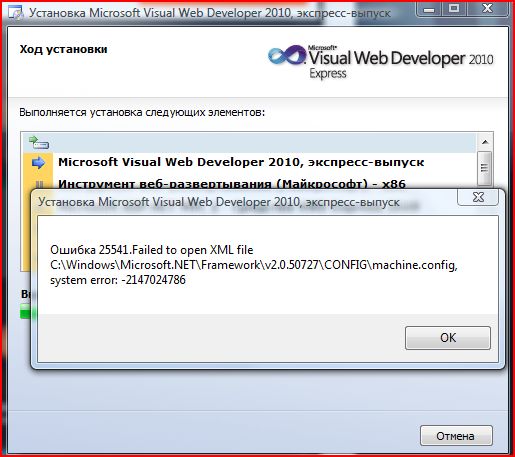Select Microsoft Visual Web Developer 2010 list item
Image resolution: width=515 pixels, height=457 pixels.
250,162
